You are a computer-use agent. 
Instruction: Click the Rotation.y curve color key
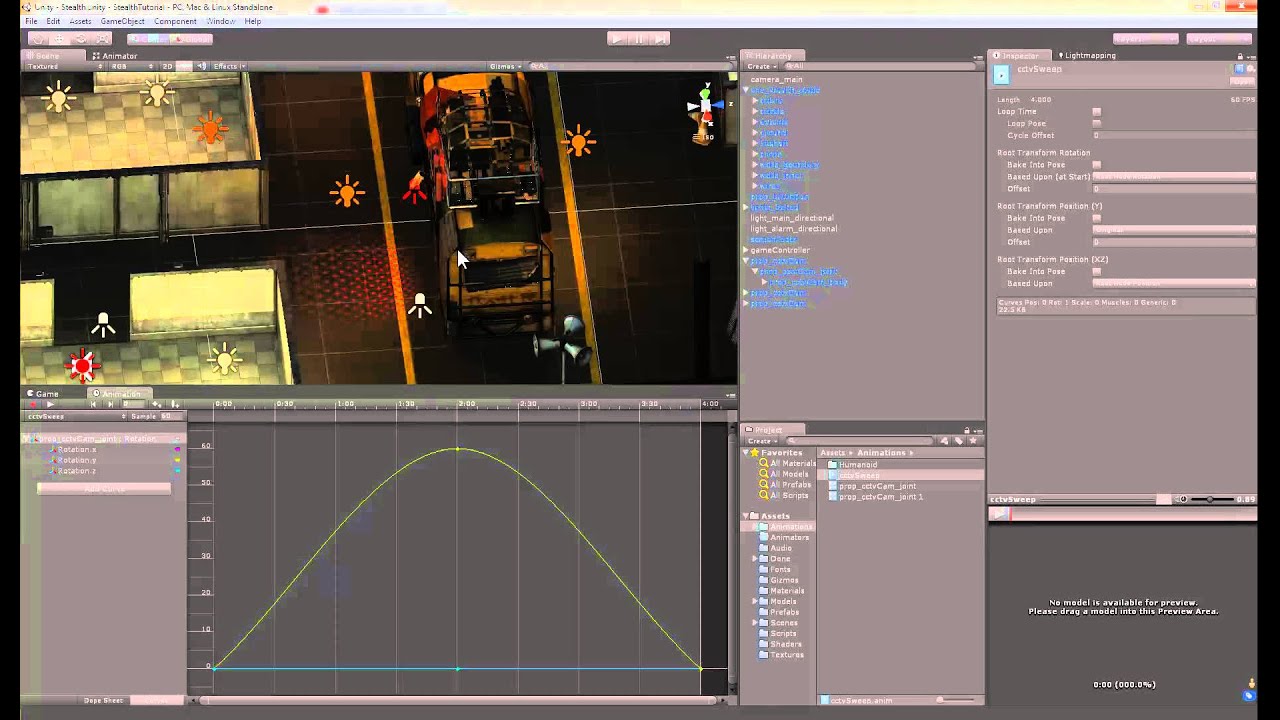coord(178,460)
